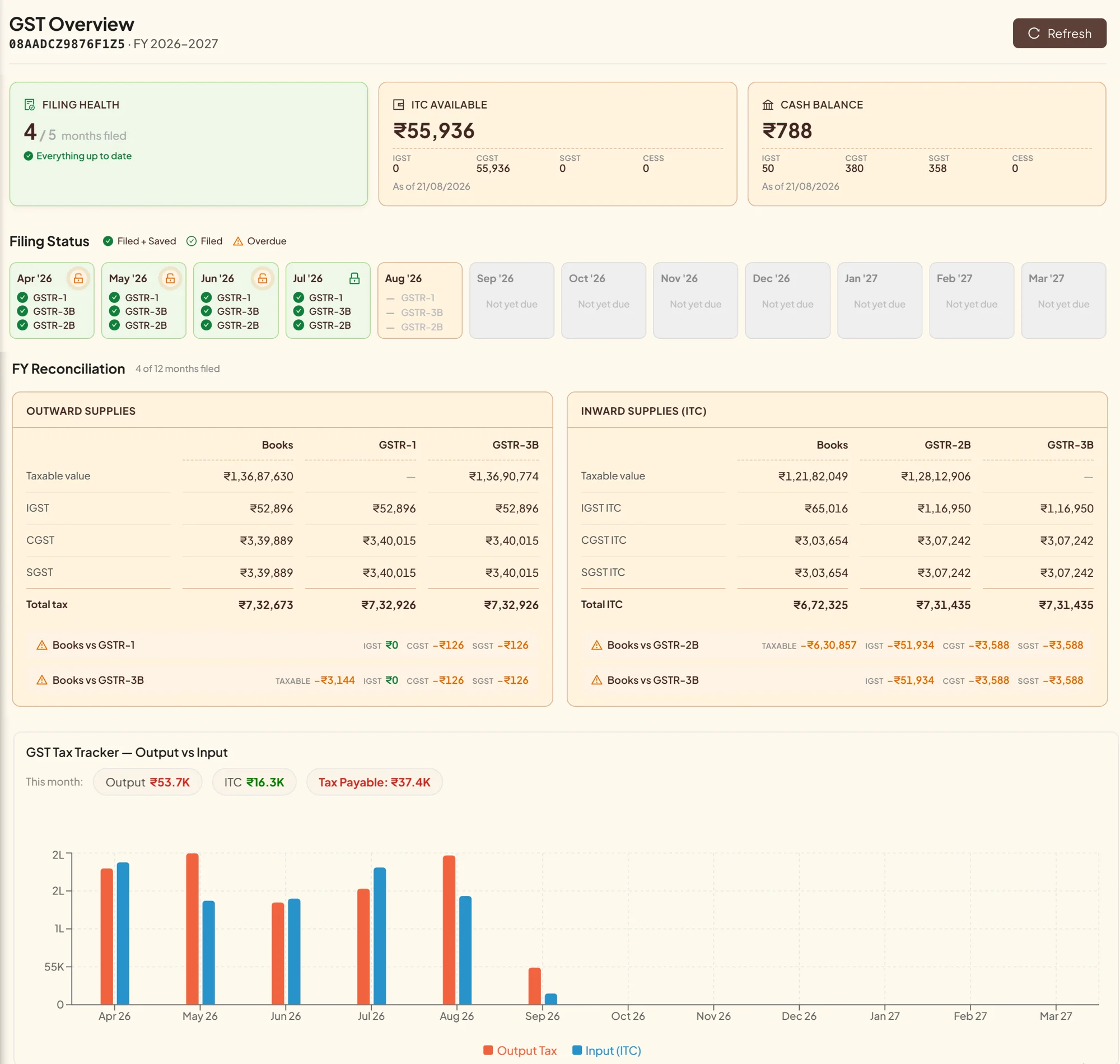Click cash balance amount ₹788
Screen dimensions: 1120x1064
[x=787, y=131]
